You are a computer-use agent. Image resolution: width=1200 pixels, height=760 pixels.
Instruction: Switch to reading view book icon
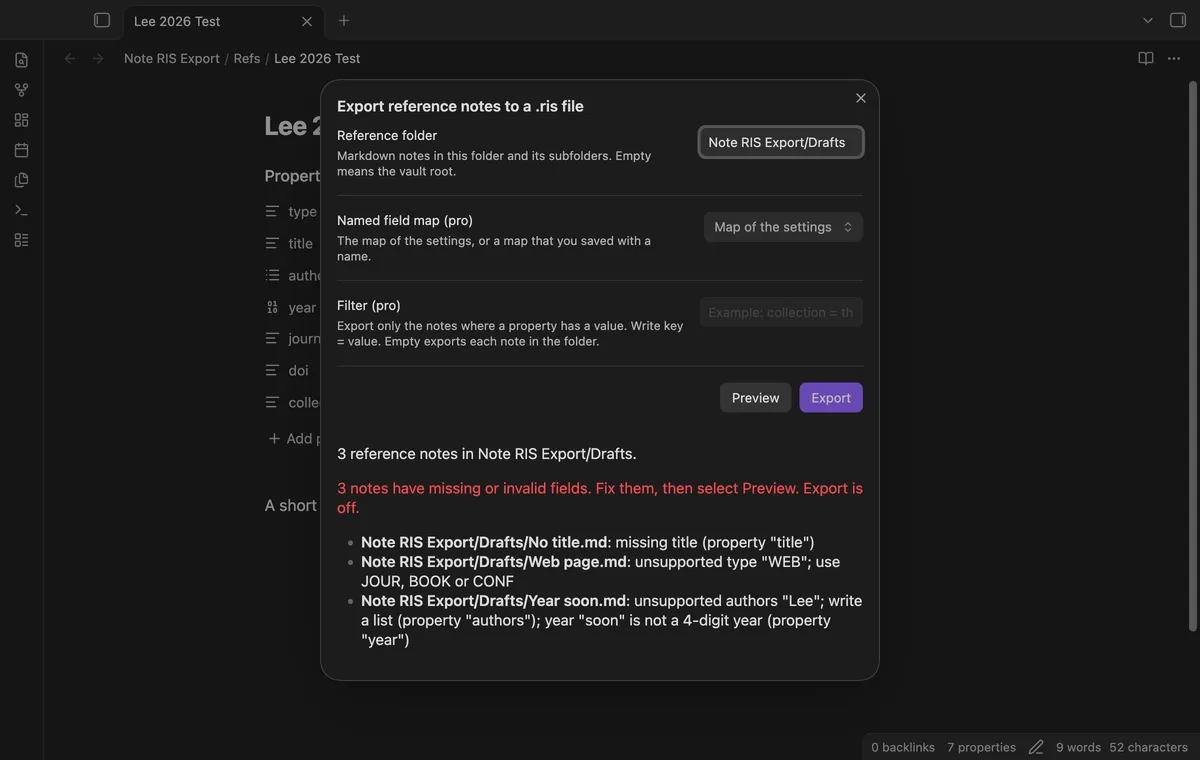1146,58
